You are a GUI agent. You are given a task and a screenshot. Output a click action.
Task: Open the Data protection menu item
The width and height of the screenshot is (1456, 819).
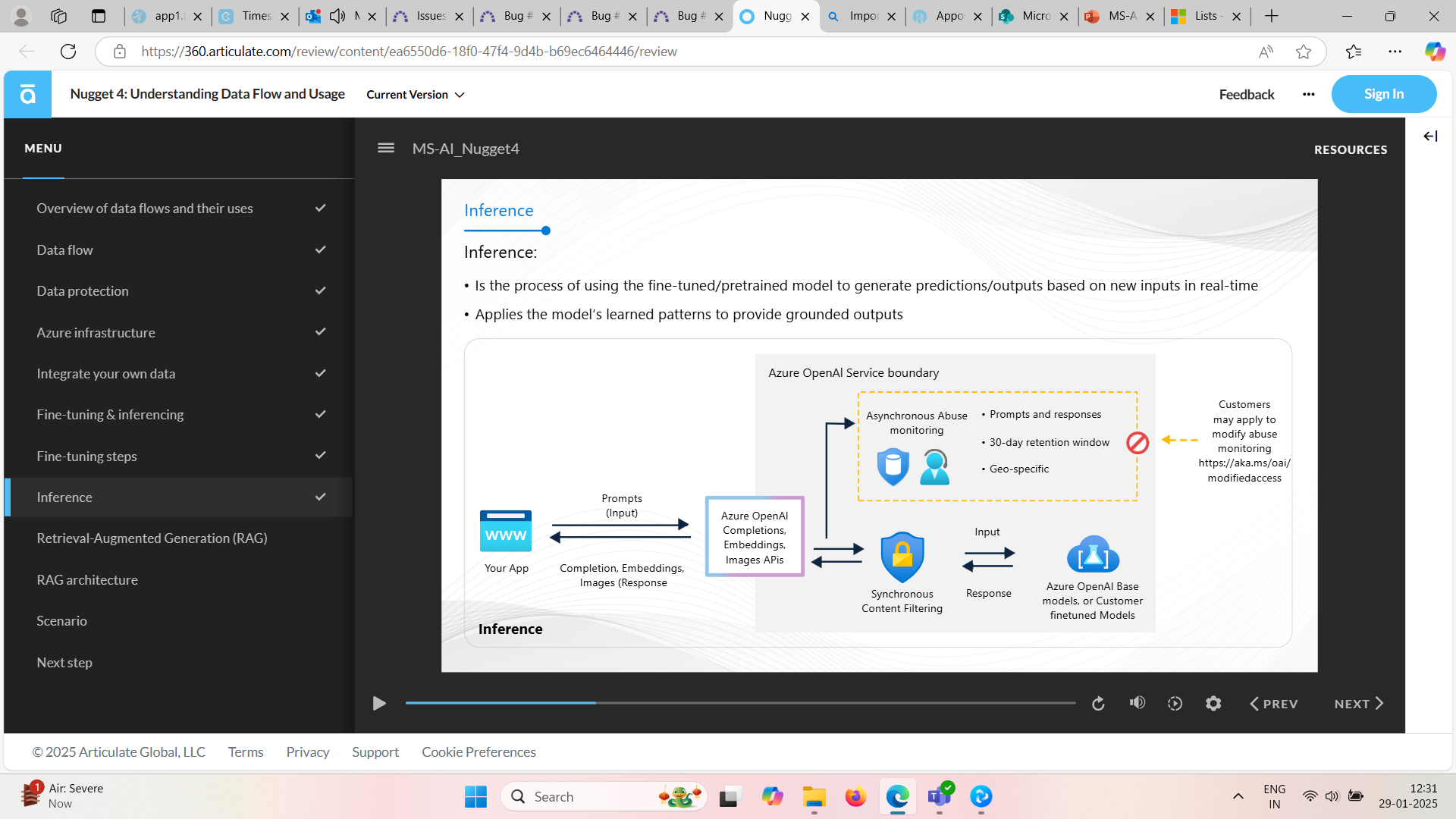(179, 291)
